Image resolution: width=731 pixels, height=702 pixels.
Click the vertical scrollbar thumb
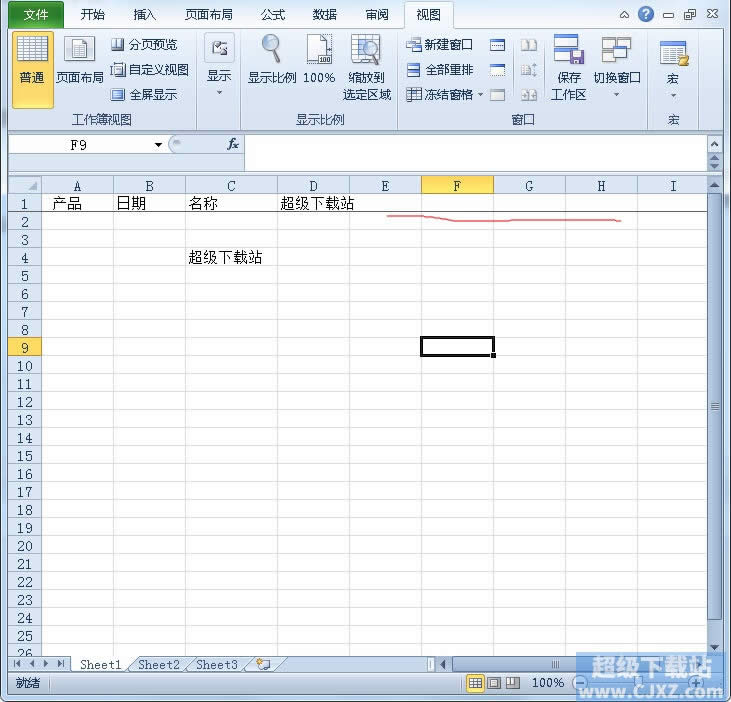tap(715, 406)
